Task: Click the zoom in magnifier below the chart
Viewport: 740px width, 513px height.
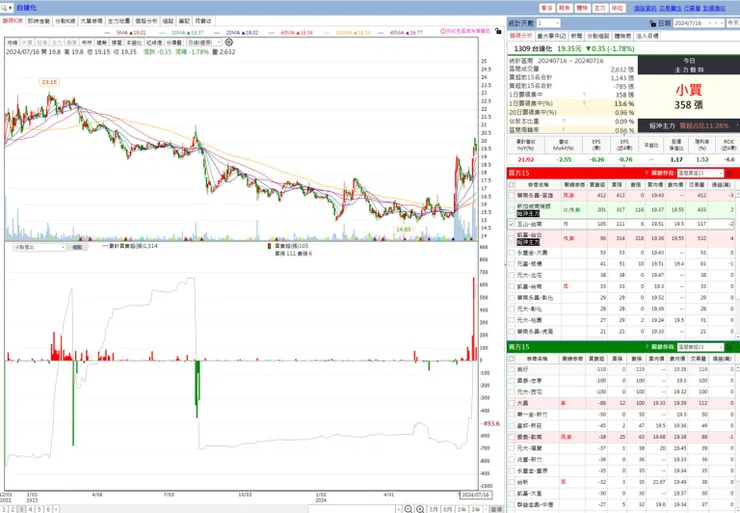Action: 420,509
